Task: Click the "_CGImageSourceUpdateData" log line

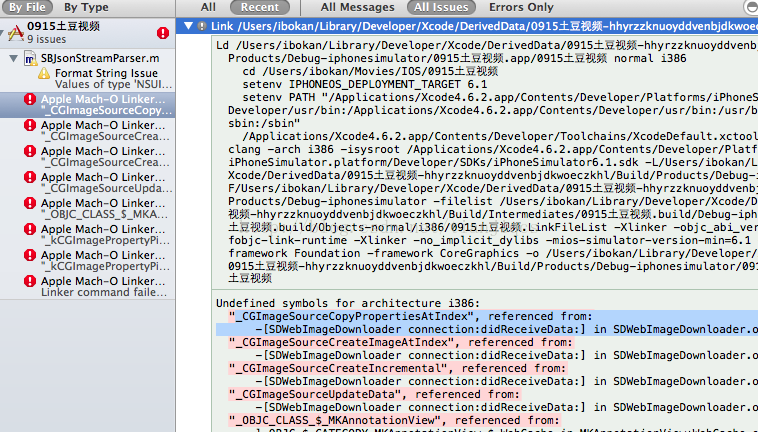Action: 374,395
